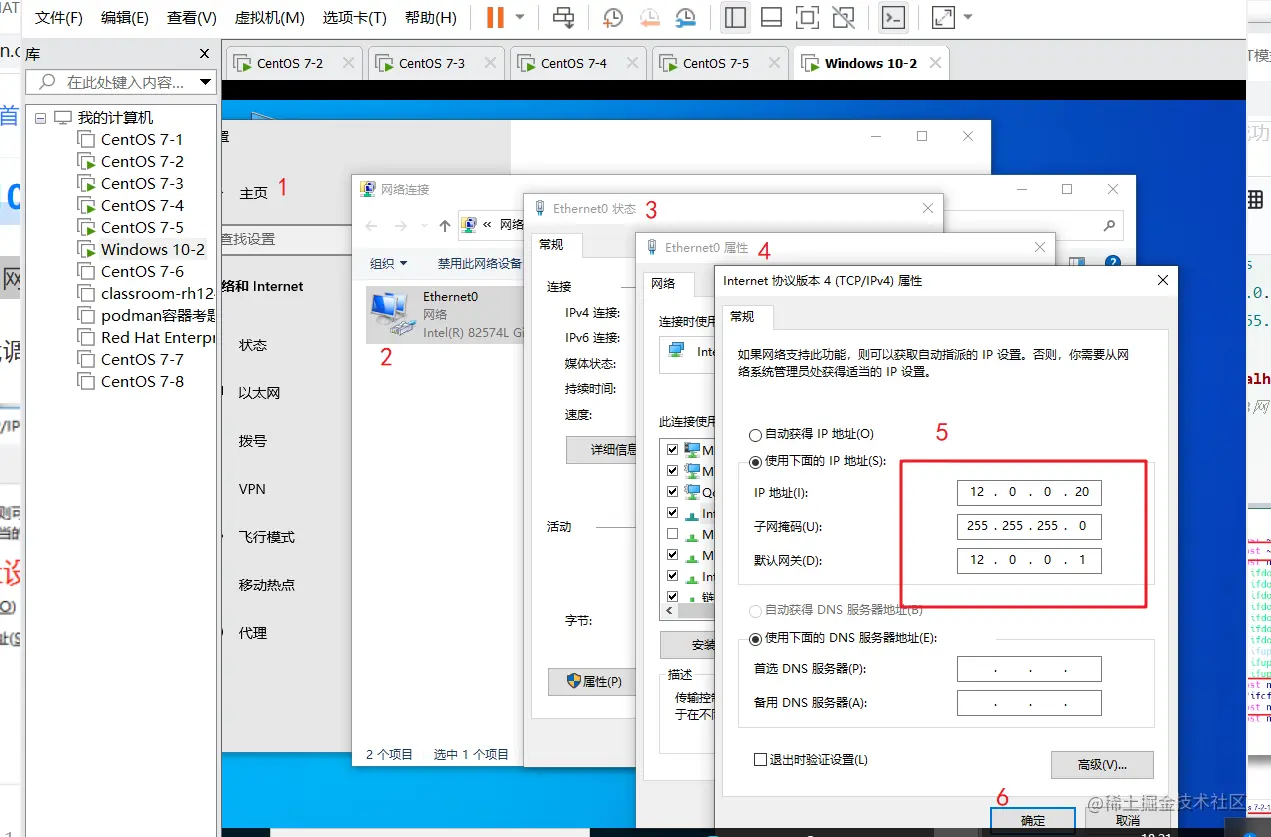1271x837 pixels.
Task: Select the Ethernet0 adapter icon
Action: click(x=392, y=312)
